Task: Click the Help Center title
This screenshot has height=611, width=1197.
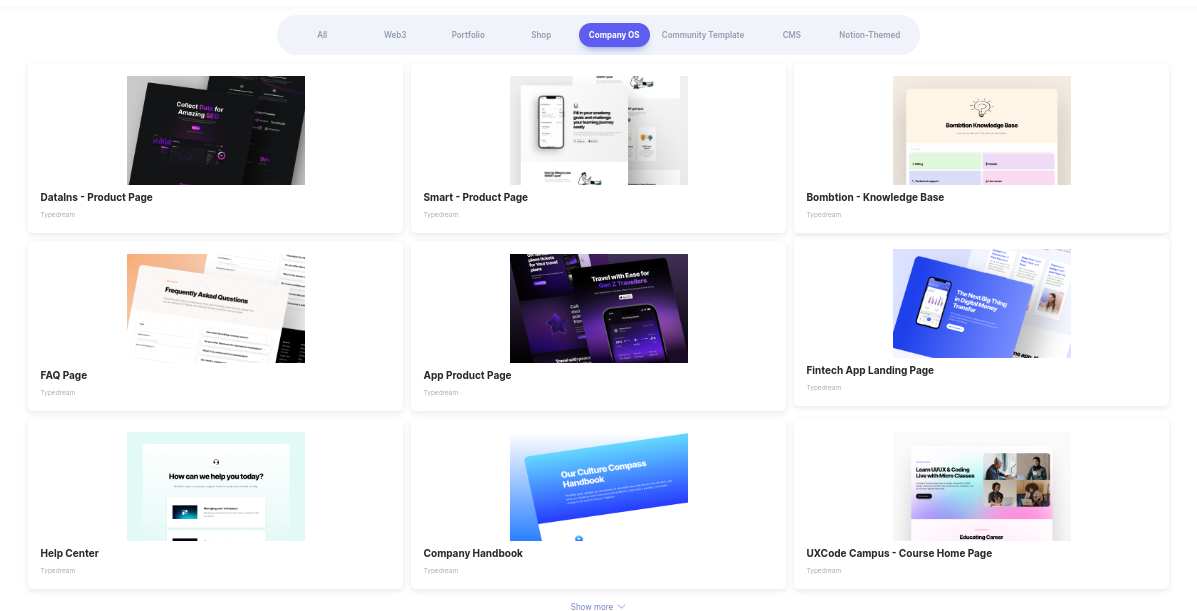Action: [x=69, y=553]
